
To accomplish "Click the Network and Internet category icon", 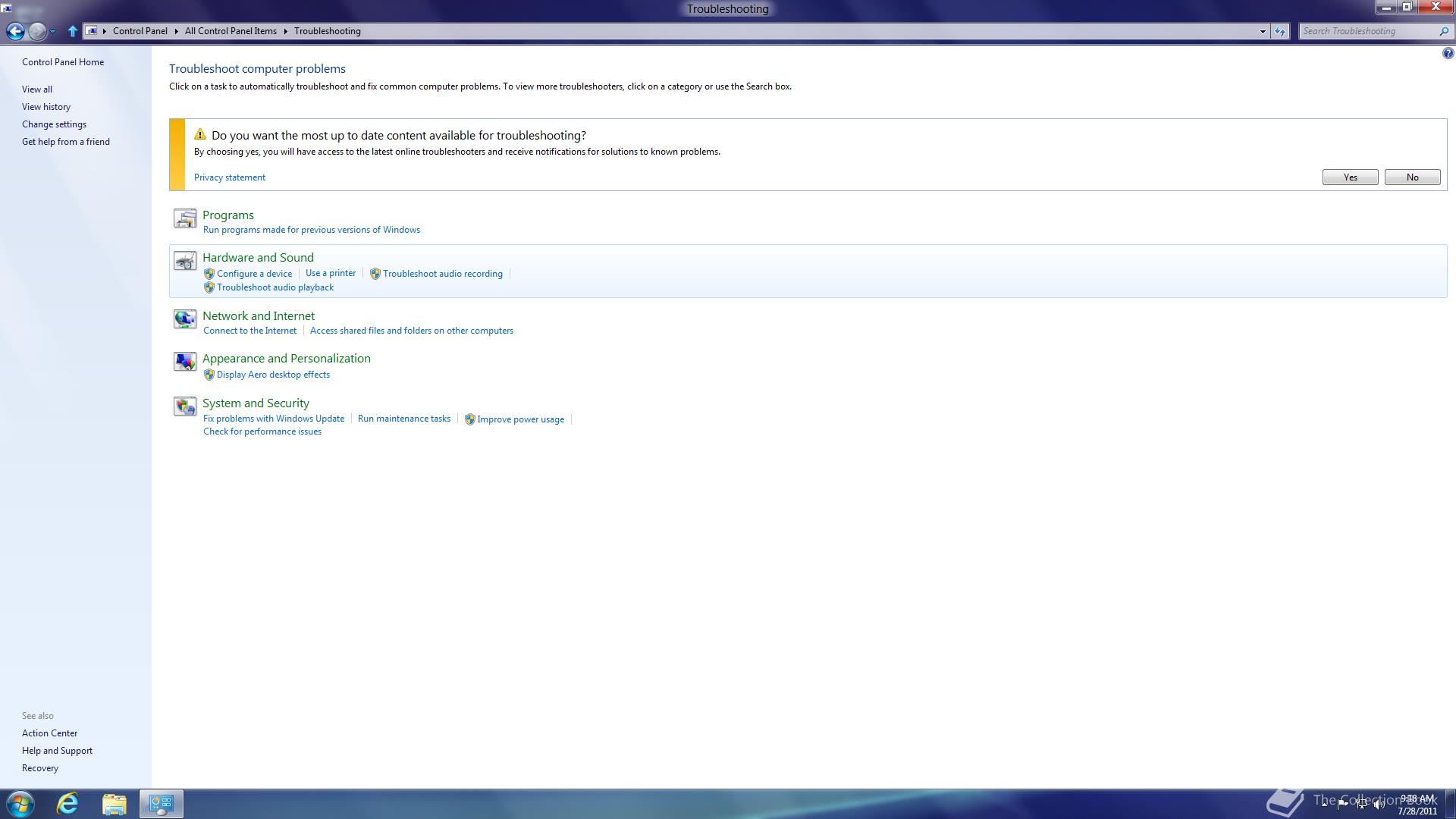I will [x=184, y=319].
